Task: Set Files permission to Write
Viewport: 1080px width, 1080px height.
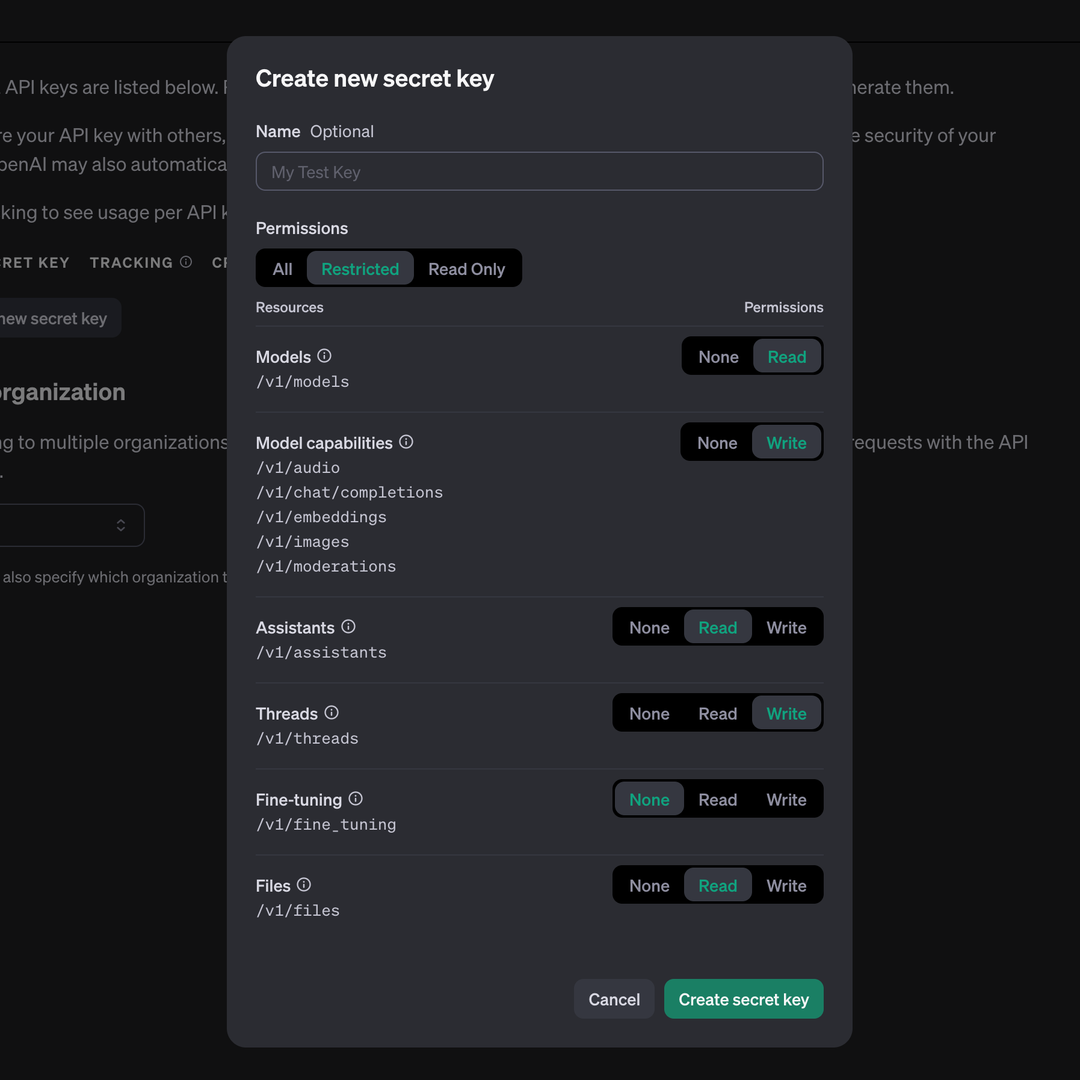Action: coord(786,884)
